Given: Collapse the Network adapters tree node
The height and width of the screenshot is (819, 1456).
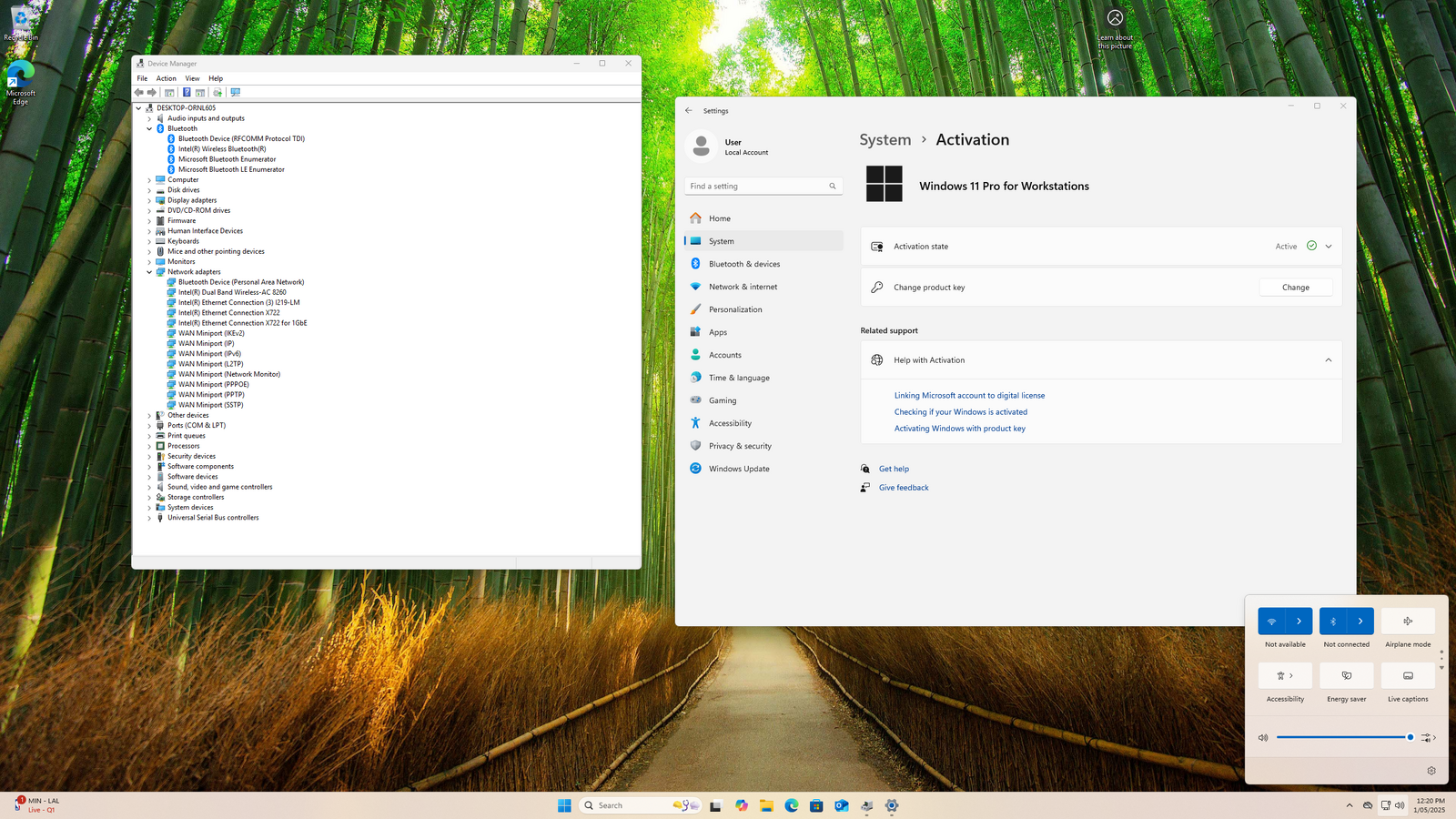Looking at the screenshot, I should (150, 272).
